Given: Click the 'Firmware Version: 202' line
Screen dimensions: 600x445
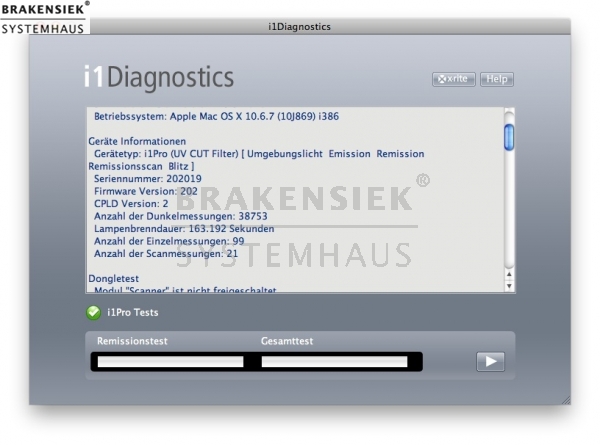Looking at the screenshot, I should click(146, 191).
